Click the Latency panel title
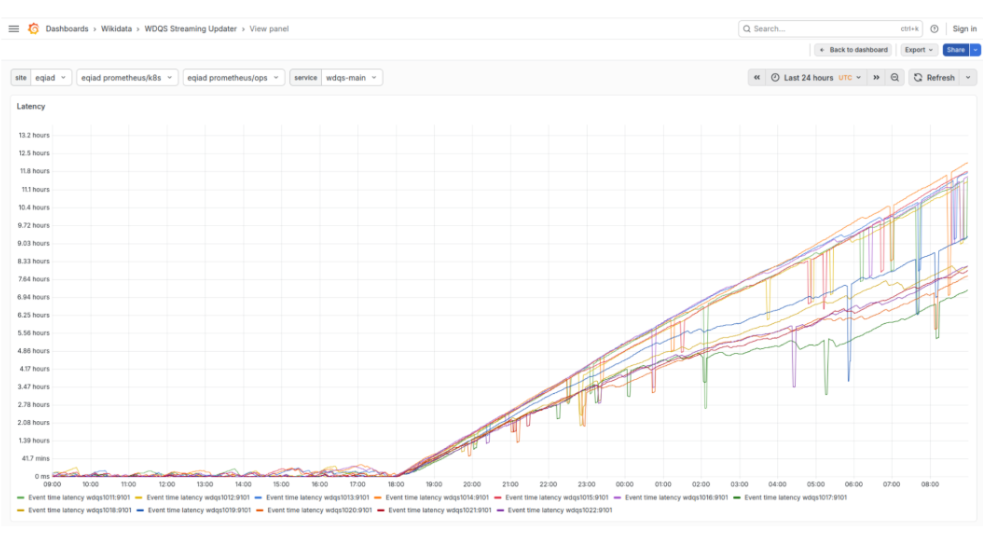This screenshot has height=535, width=996. [x=30, y=106]
